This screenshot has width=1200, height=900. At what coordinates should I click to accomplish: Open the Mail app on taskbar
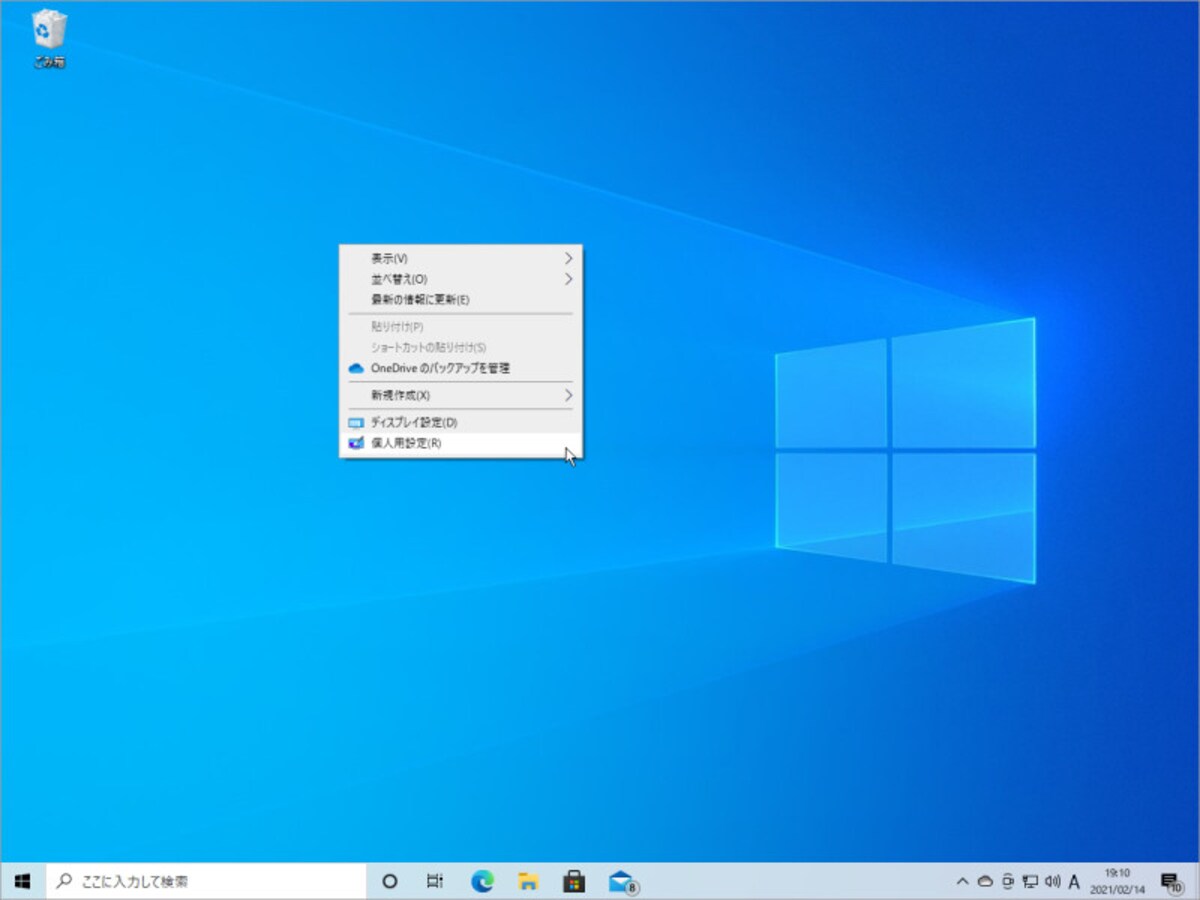pos(621,881)
